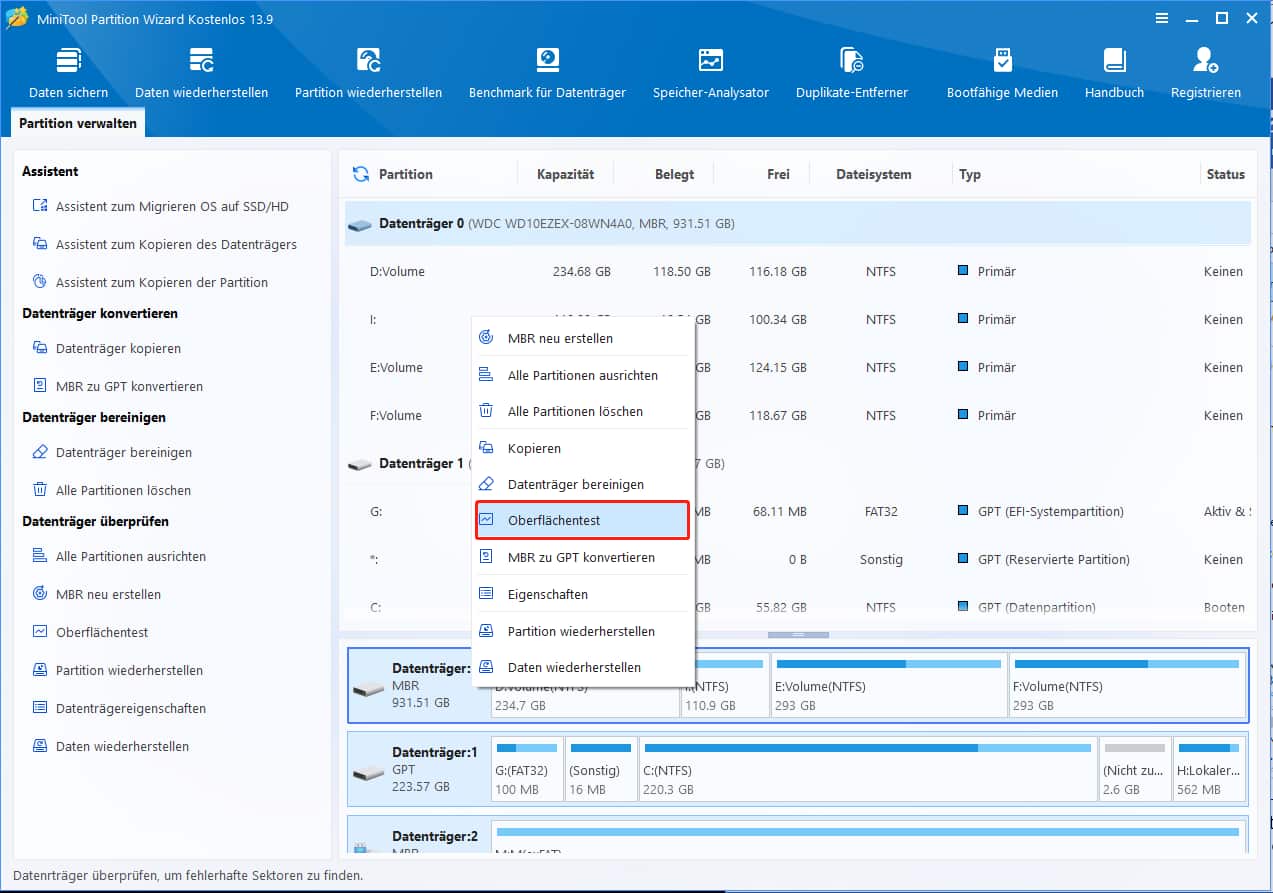Screen dimensions: 1273x893
Task: Click Kopieren in the context menu
Action: (583, 448)
